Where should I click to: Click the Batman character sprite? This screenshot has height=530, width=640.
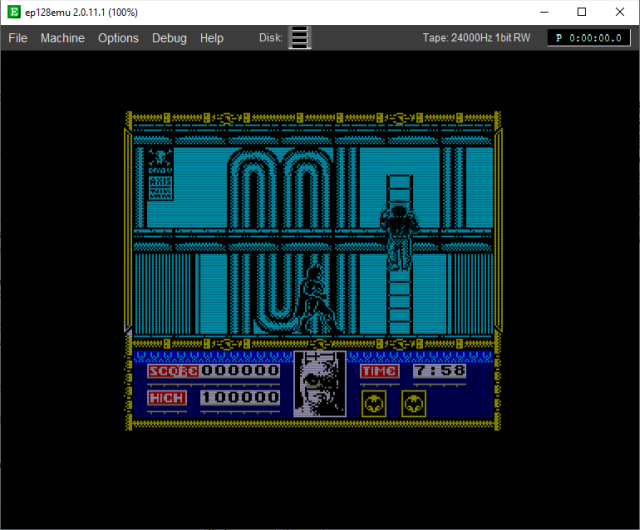coord(317,299)
